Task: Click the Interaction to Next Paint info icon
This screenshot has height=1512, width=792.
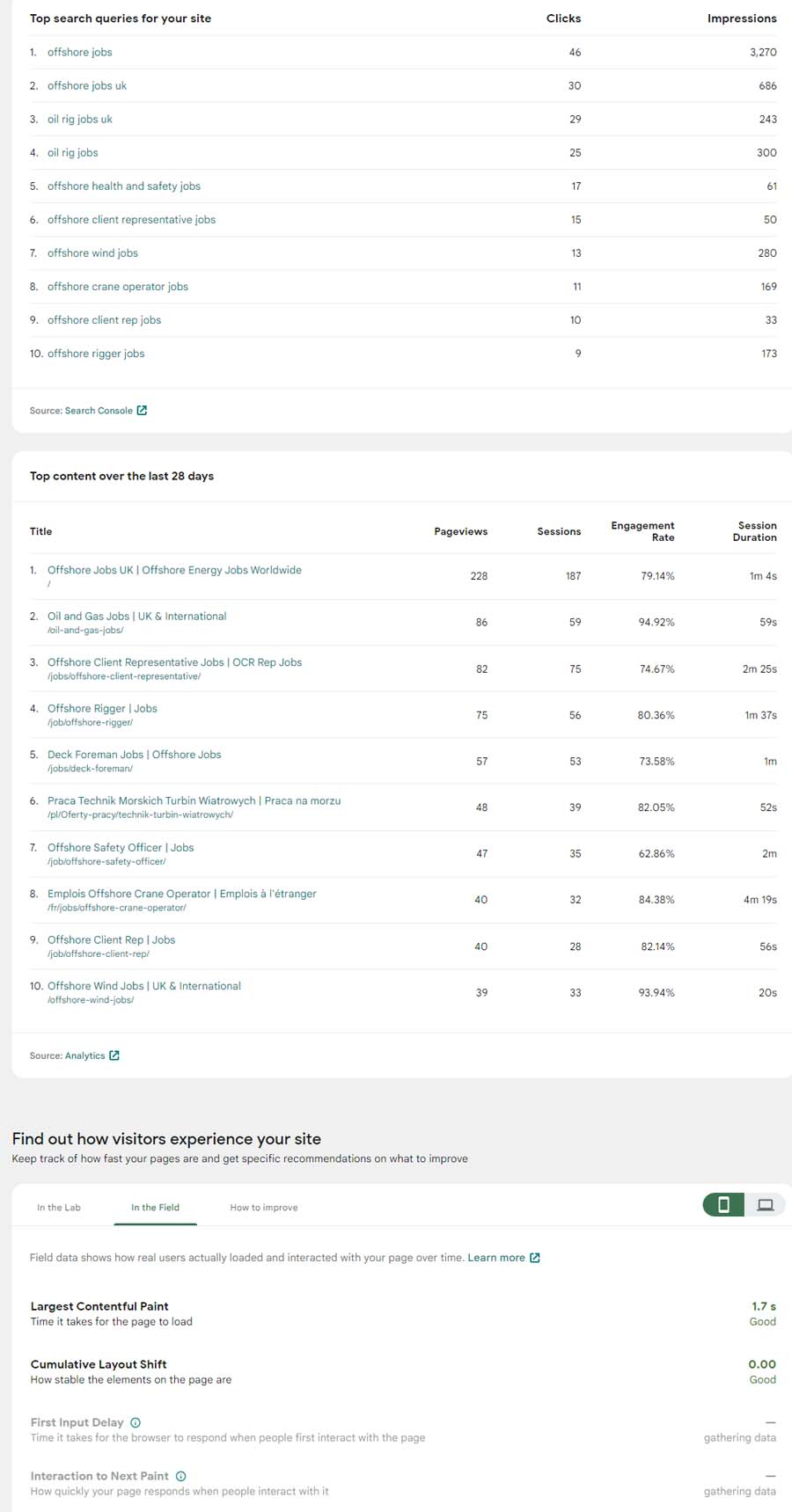Action: [x=180, y=1476]
